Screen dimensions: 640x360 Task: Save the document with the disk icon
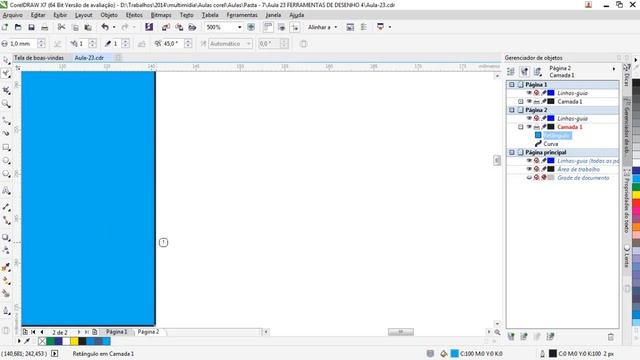[x=31, y=27]
